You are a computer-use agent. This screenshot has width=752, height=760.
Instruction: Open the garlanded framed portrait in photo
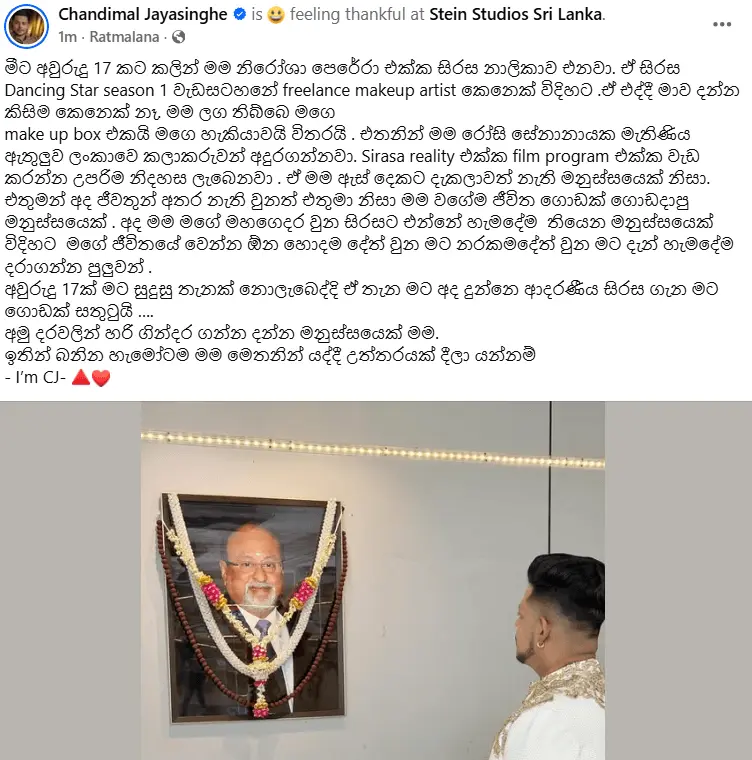pyautogui.click(x=253, y=607)
